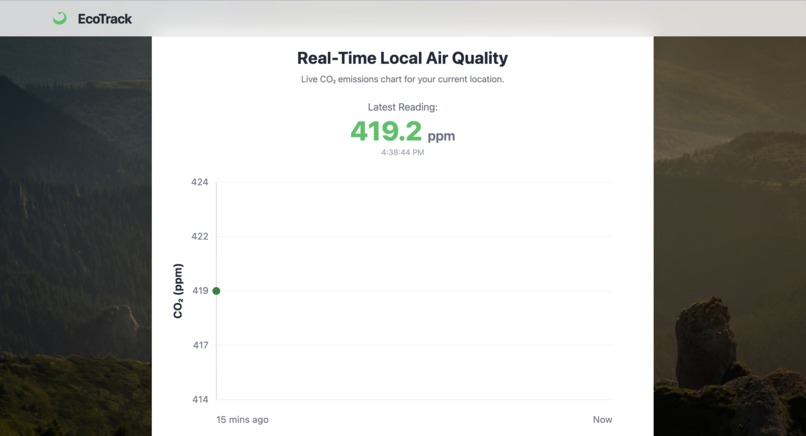Screen dimensions: 806x436
Task: Select the green data point on chart
Action: pyautogui.click(x=216, y=291)
